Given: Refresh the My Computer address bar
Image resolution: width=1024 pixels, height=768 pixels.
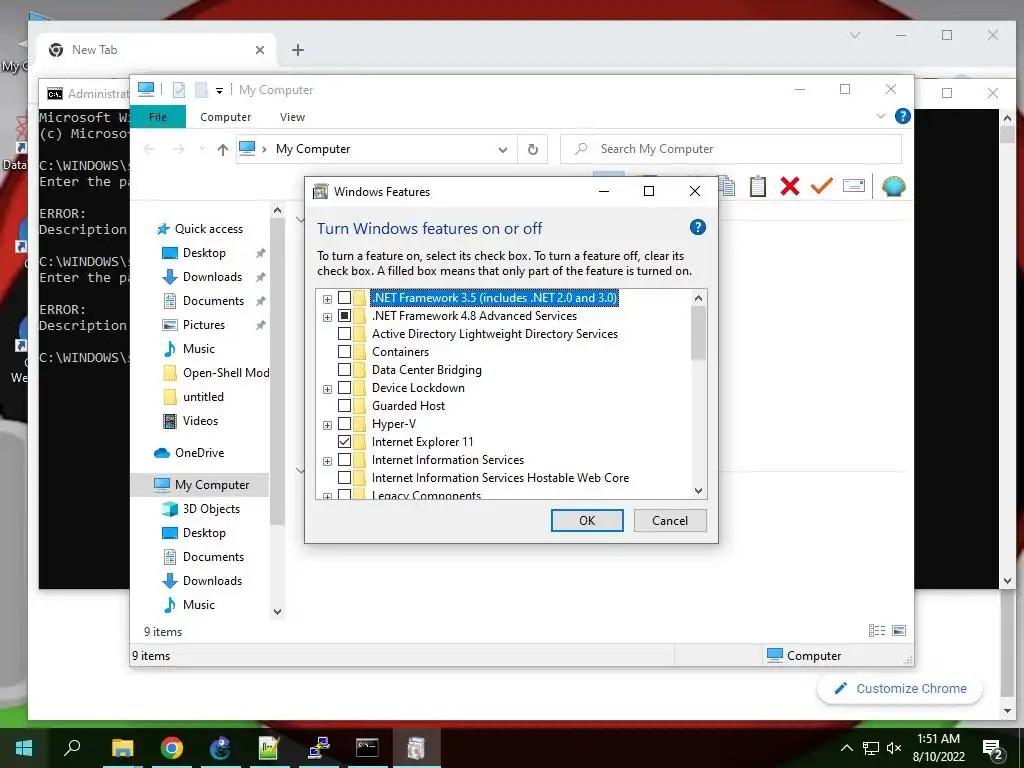Looking at the screenshot, I should coord(533,150).
